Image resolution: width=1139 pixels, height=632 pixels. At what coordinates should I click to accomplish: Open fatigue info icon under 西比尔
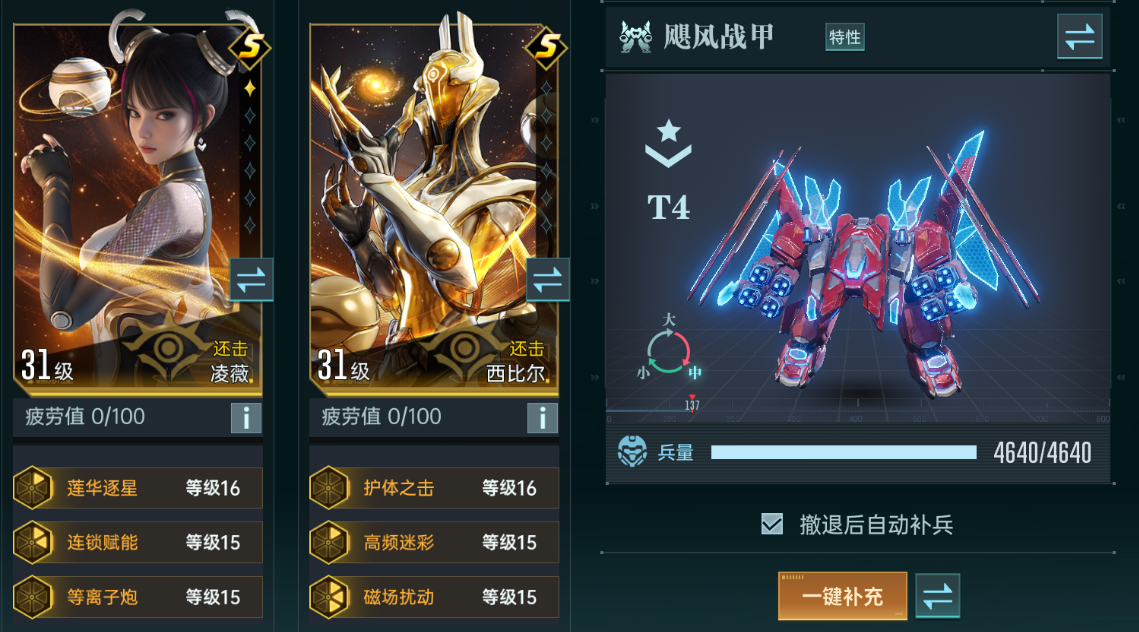tap(542, 418)
